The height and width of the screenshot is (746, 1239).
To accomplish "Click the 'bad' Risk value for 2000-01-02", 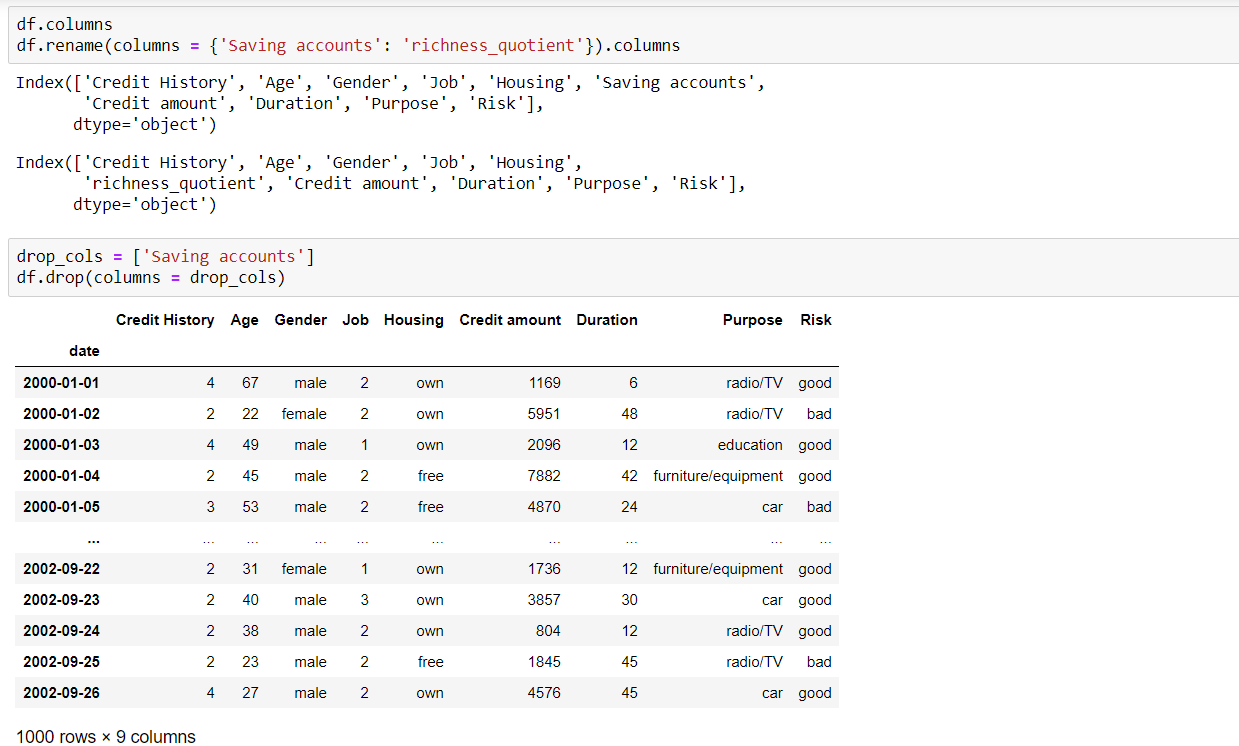I will click(819, 413).
